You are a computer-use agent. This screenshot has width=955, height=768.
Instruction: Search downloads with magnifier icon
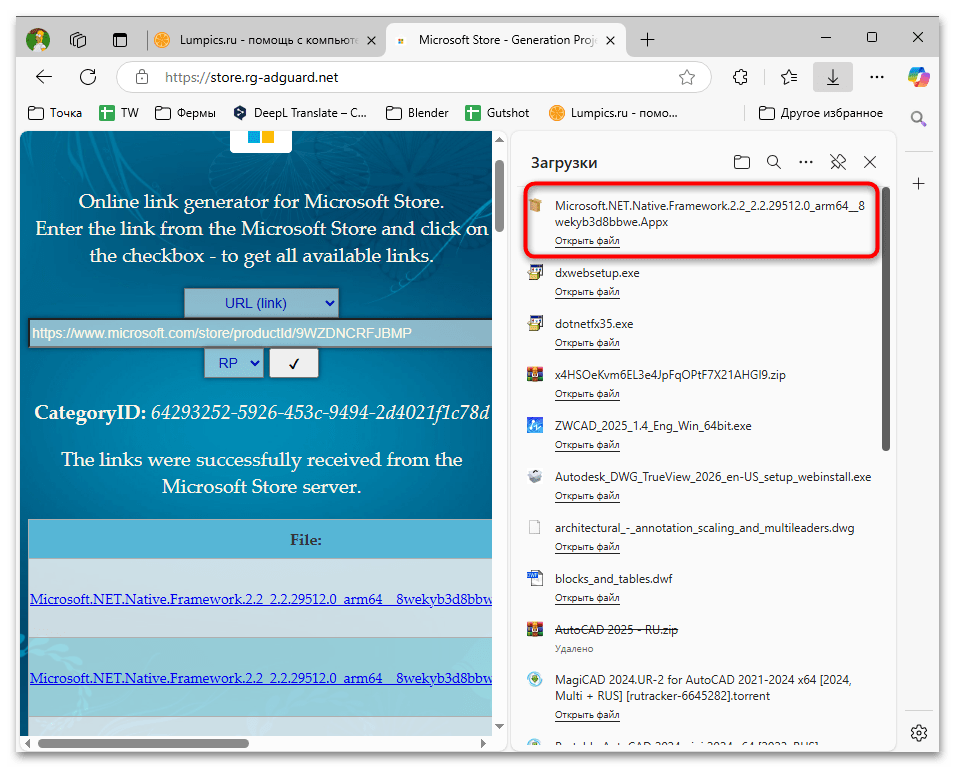coord(774,162)
